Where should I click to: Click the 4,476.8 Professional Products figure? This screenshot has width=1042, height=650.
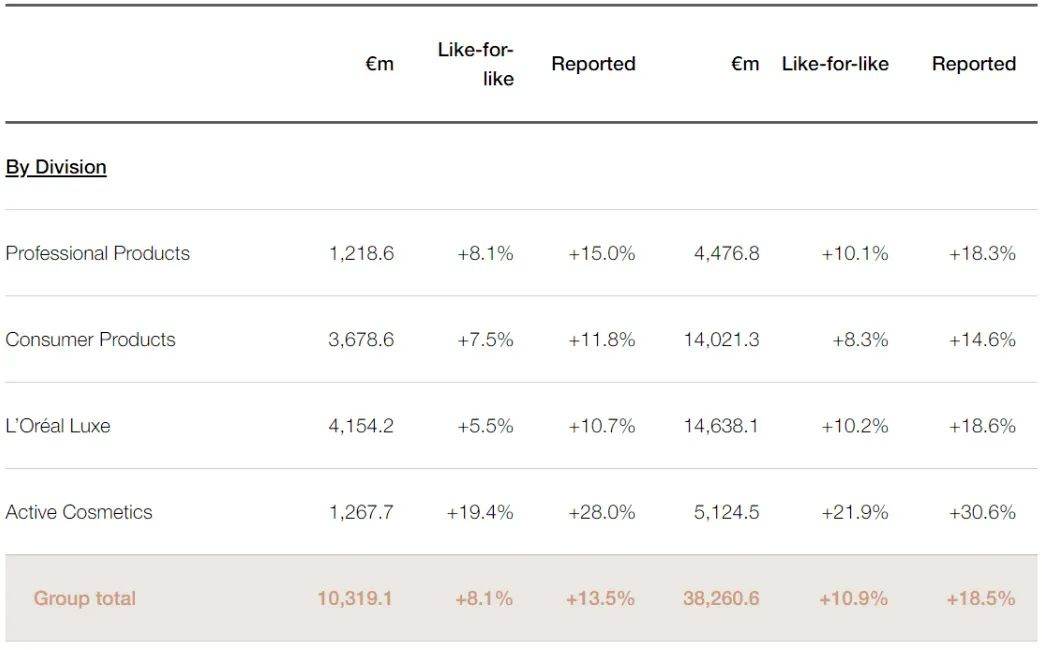click(x=726, y=253)
